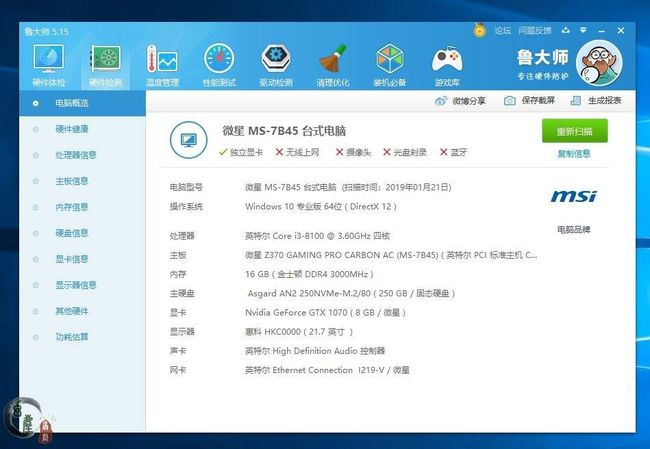Click the 16 GB DDR4 3000MHz memory value
The height and width of the screenshot is (449, 650).
309,274
